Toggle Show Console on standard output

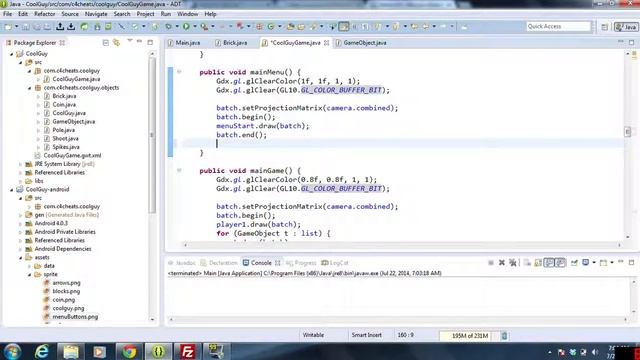pyautogui.click(x=549, y=262)
